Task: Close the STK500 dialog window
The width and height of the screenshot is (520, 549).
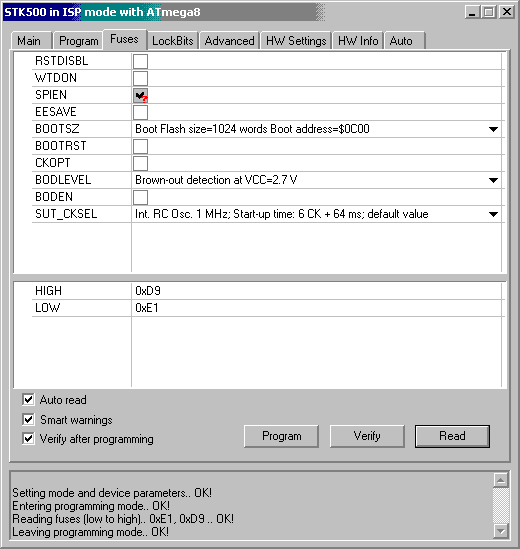Action: pyautogui.click(x=506, y=12)
